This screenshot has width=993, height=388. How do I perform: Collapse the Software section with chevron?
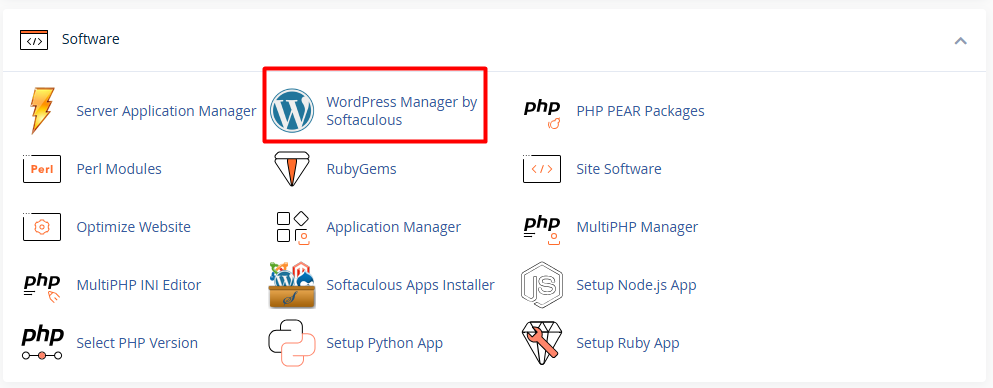tap(961, 41)
